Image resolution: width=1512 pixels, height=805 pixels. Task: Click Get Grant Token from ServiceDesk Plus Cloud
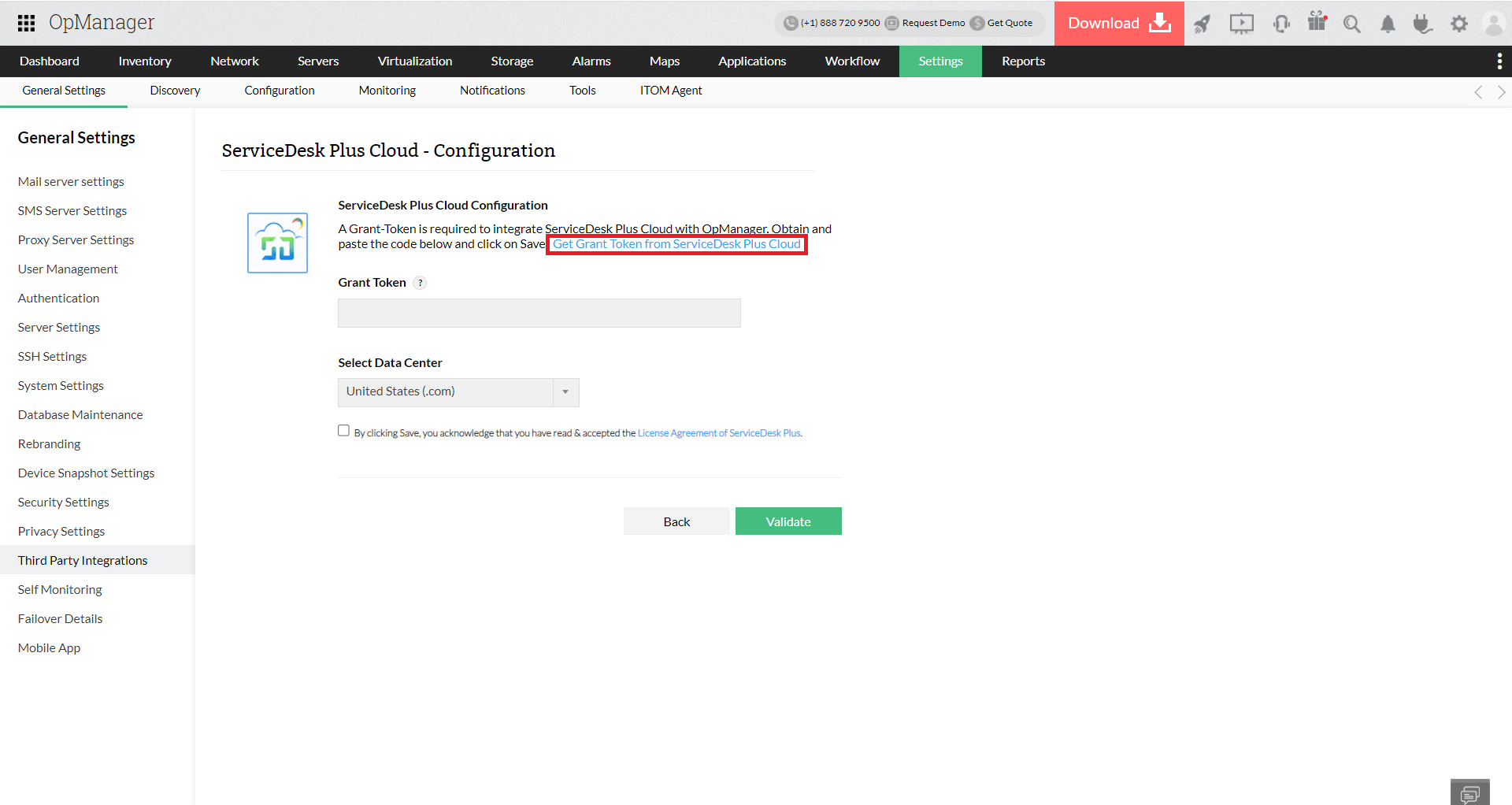click(676, 244)
